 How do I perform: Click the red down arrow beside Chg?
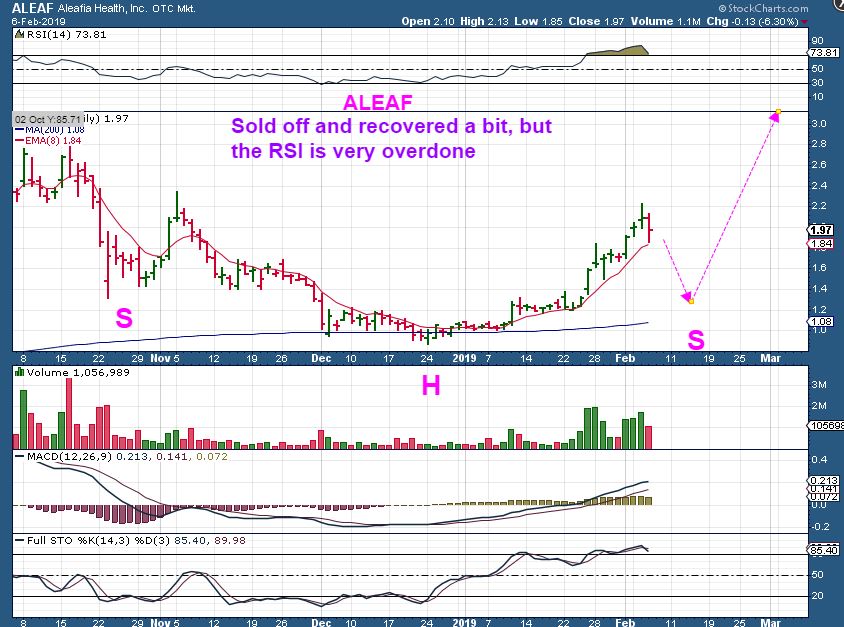804,22
